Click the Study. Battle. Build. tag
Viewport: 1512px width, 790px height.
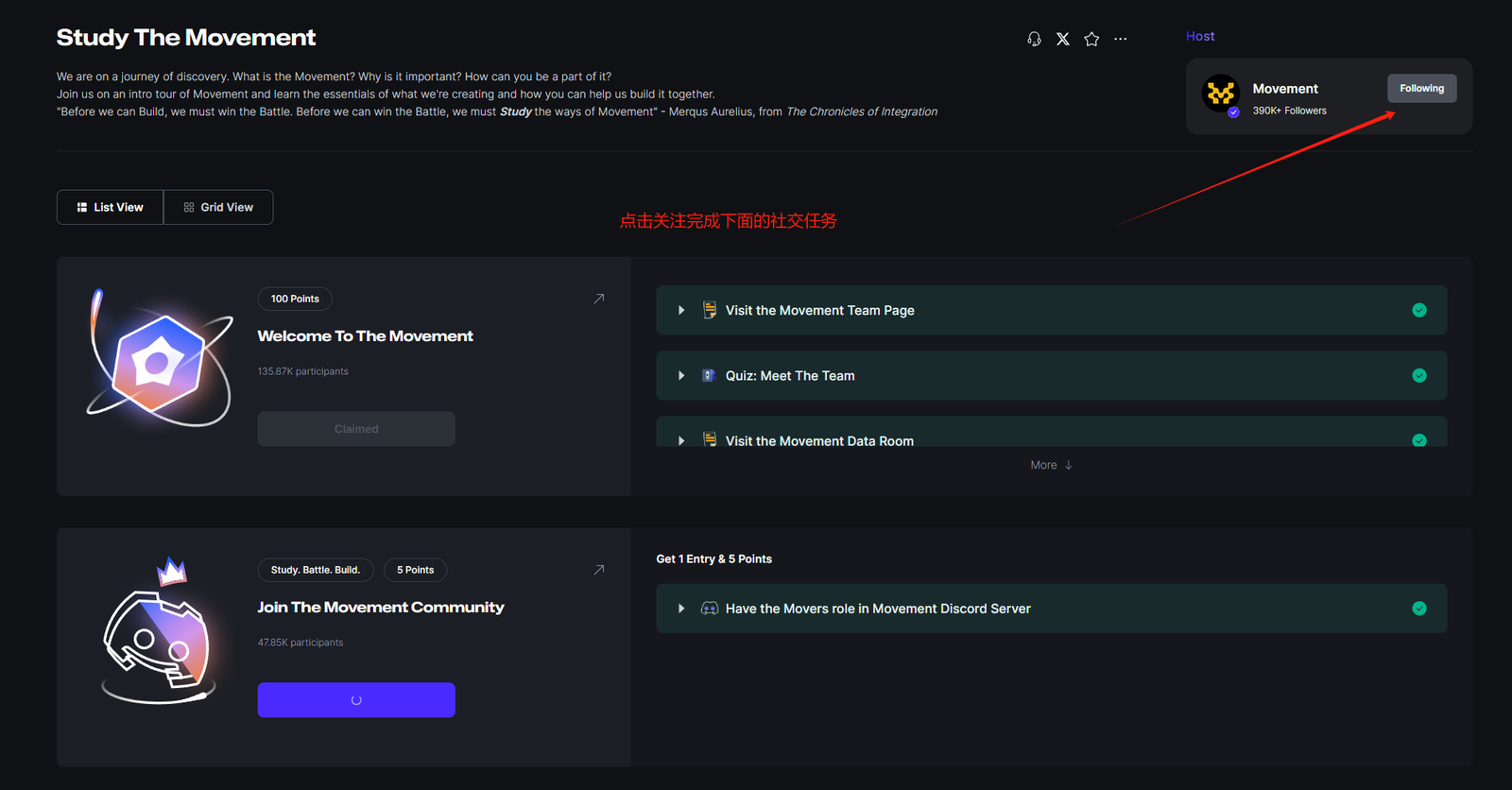316,570
